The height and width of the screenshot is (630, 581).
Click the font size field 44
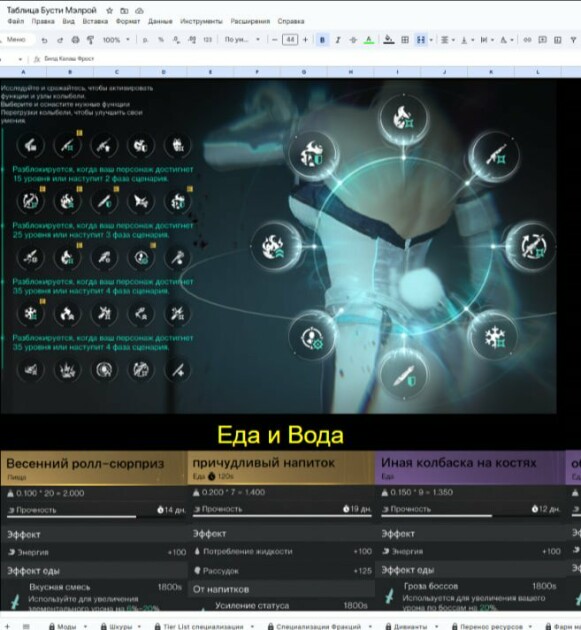pyautogui.click(x=290, y=40)
